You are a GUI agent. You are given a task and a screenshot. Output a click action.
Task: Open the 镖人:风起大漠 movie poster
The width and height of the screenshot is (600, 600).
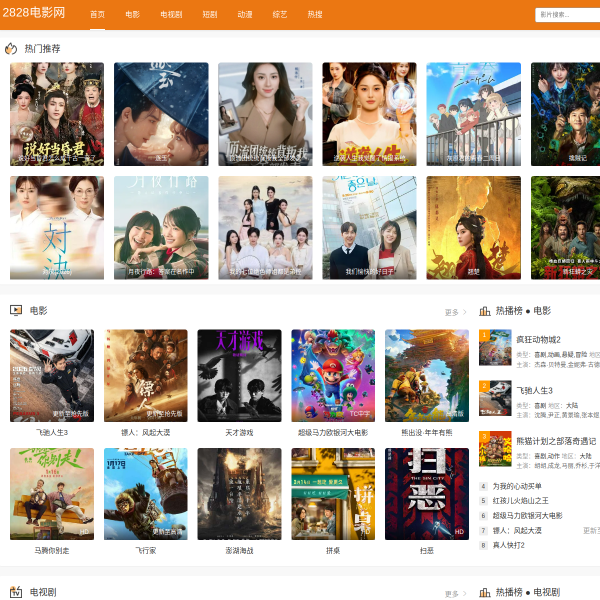click(146, 376)
